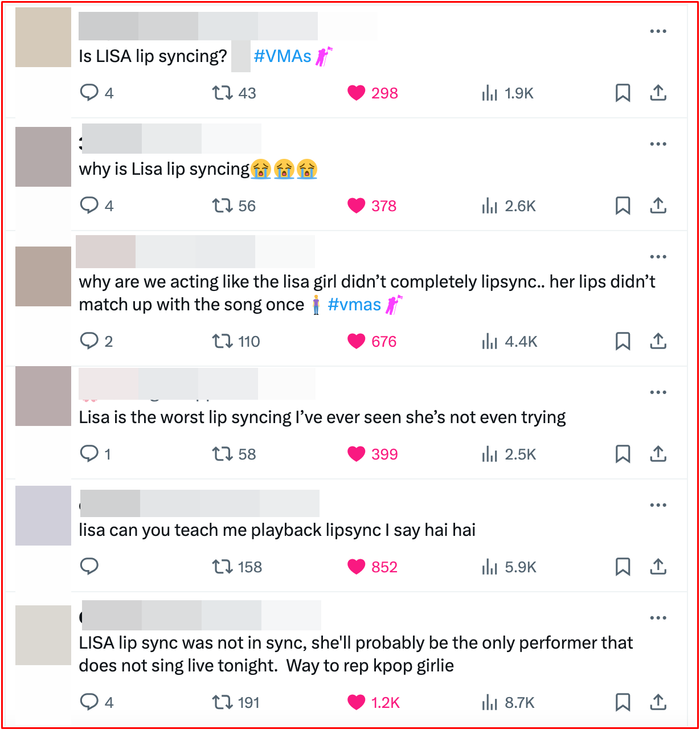Retweet the "why is Lisa lip syncing" tweet
Screen dimensions: 700x730
[x=223, y=206]
